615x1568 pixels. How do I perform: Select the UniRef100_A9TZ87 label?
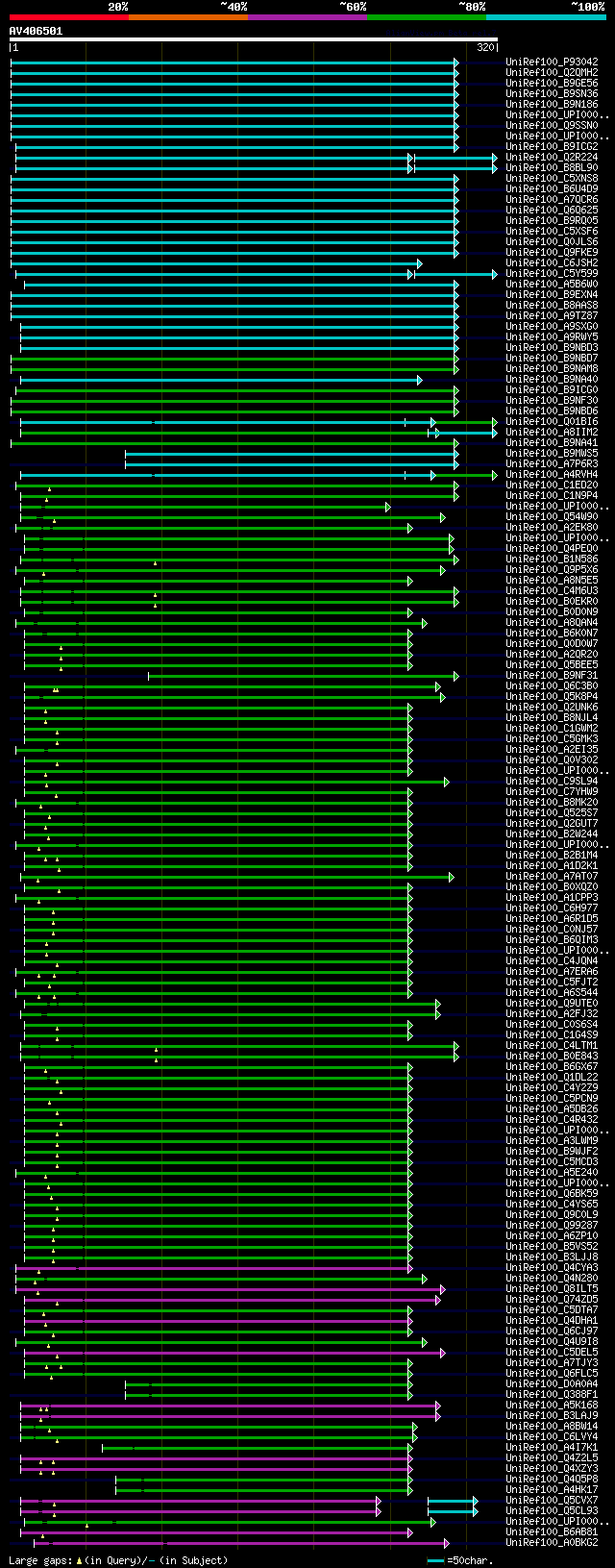point(552,316)
